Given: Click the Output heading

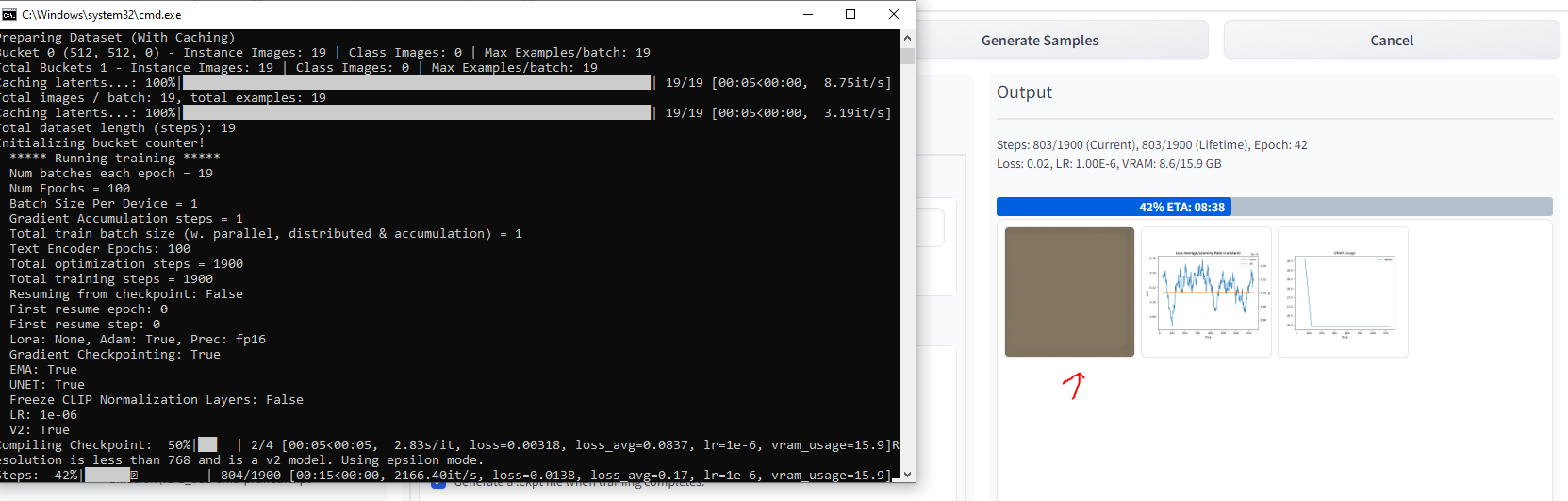Looking at the screenshot, I should pyautogui.click(x=1024, y=92).
